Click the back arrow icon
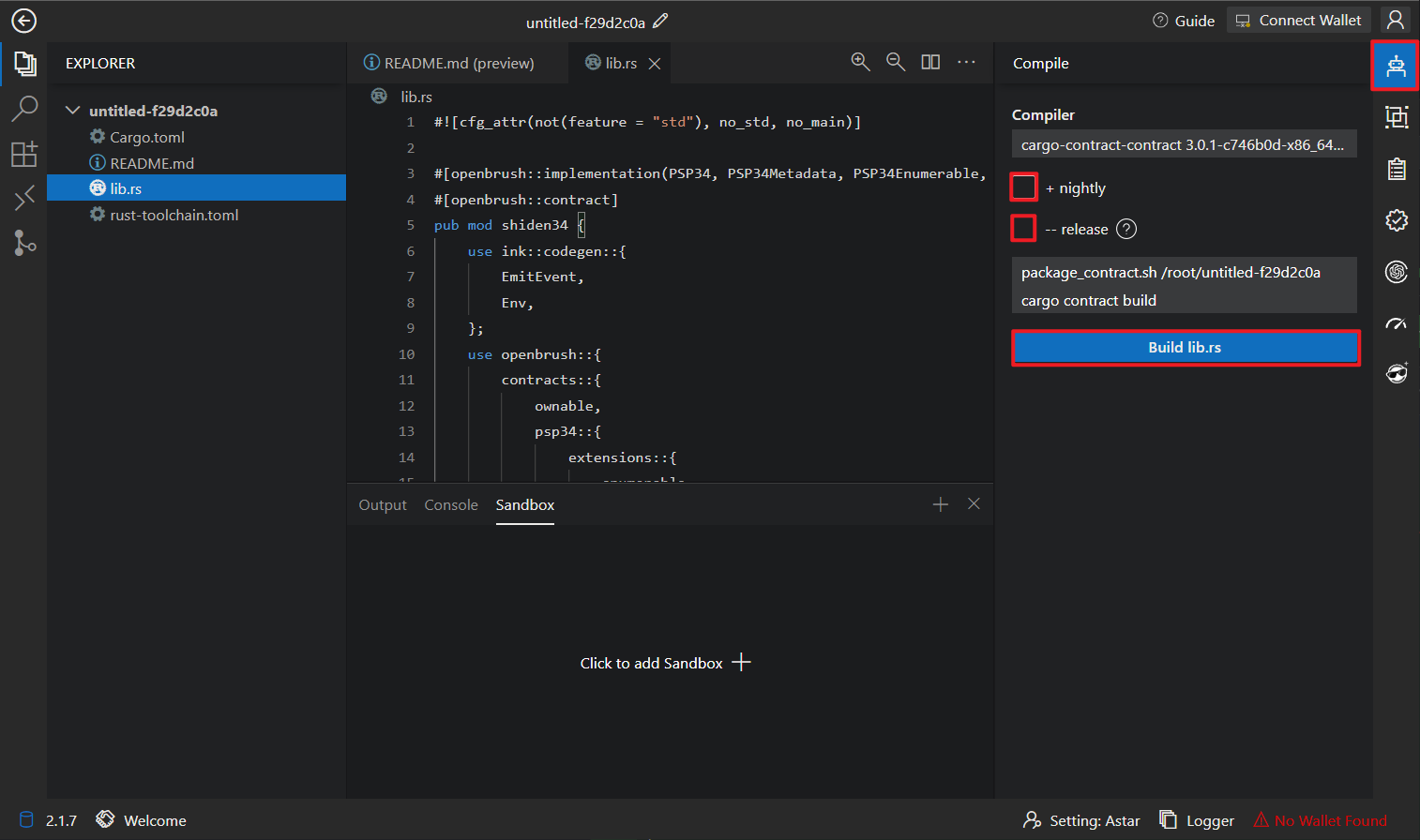Image resolution: width=1420 pixels, height=840 pixels. point(23,21)
